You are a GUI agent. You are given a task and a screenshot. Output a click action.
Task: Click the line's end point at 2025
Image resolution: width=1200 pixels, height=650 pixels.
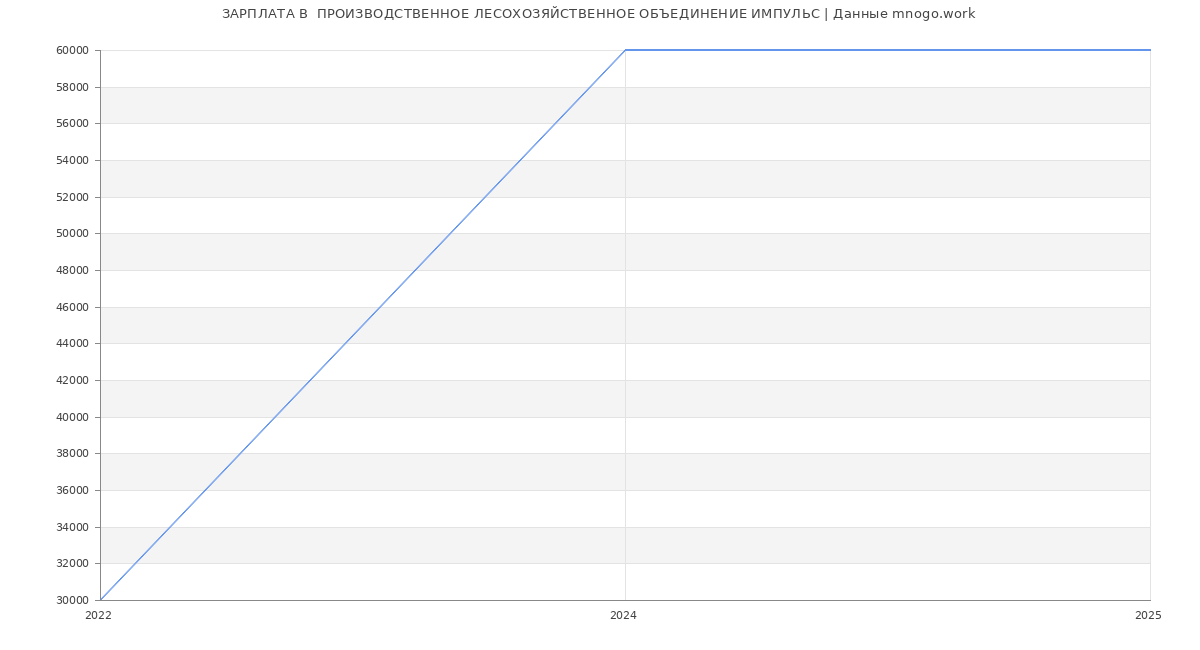click(1150, 50)
